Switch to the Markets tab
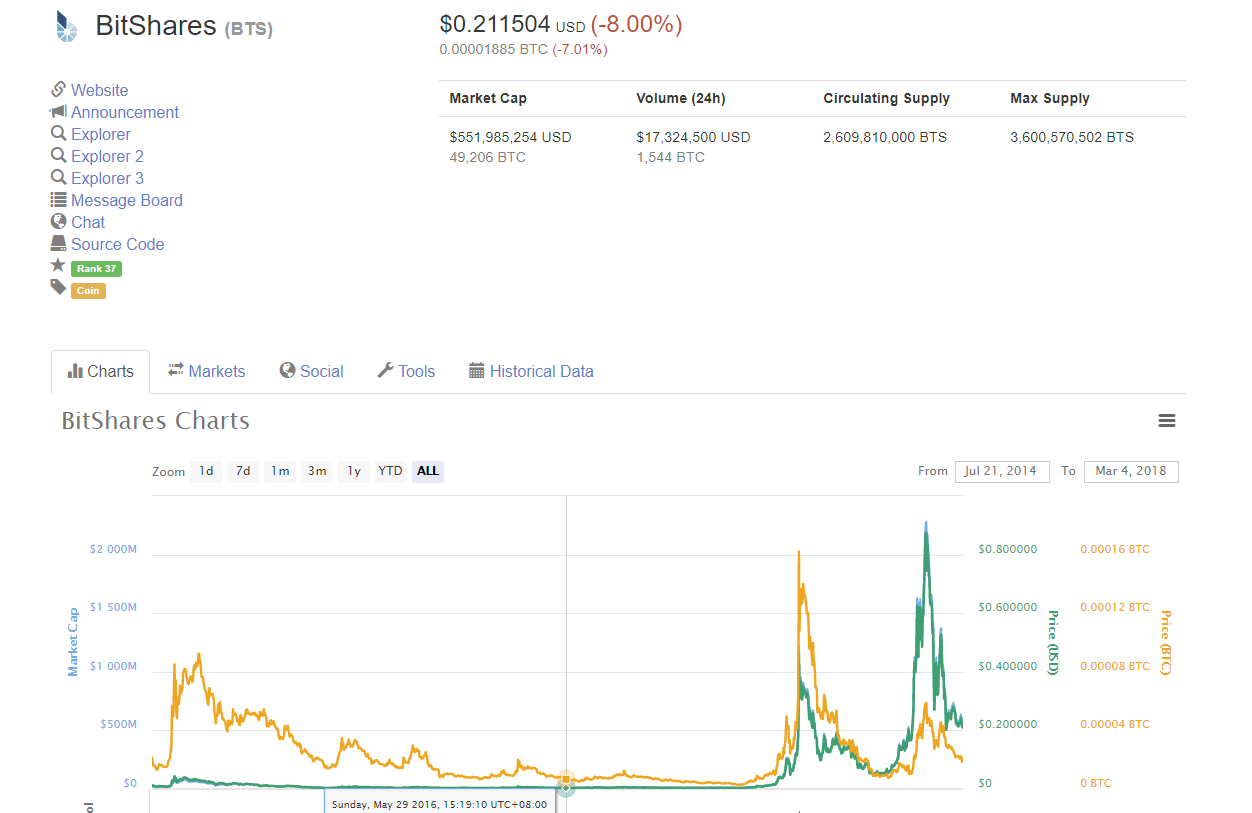Viewport: 1252px width, 813px height. coord(206,371)
